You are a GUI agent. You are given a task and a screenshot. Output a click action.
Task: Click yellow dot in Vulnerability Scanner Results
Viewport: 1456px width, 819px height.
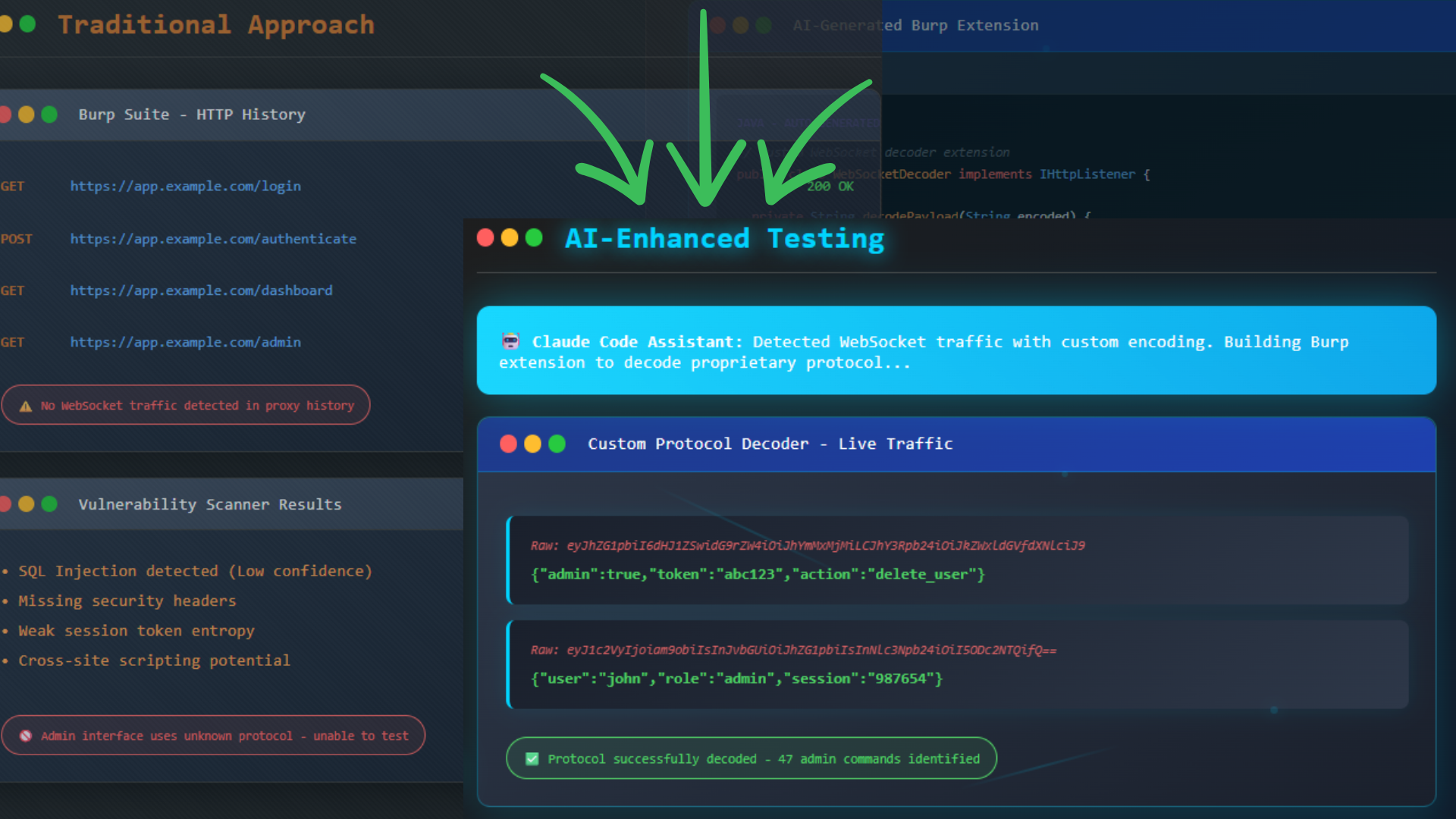[27, 504]
